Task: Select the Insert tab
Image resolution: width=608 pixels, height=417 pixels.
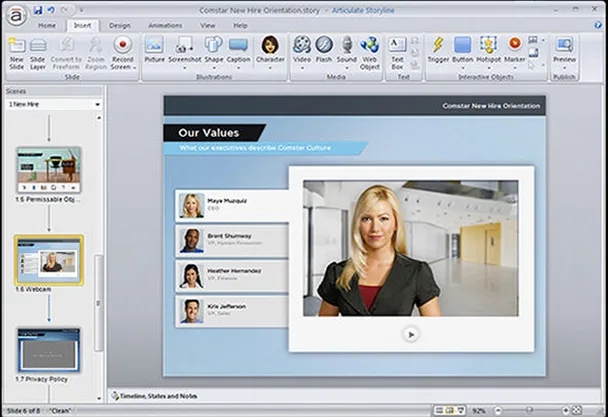Action: click(82, 25)
